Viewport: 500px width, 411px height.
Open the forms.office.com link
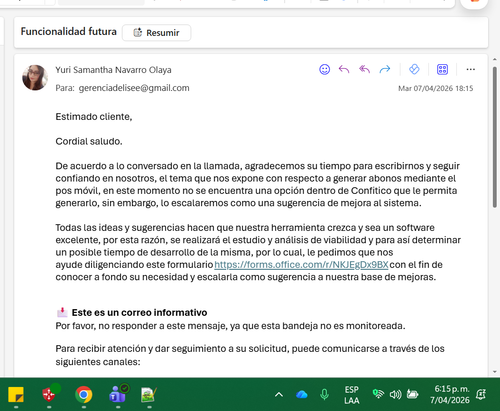coord(301,265)
